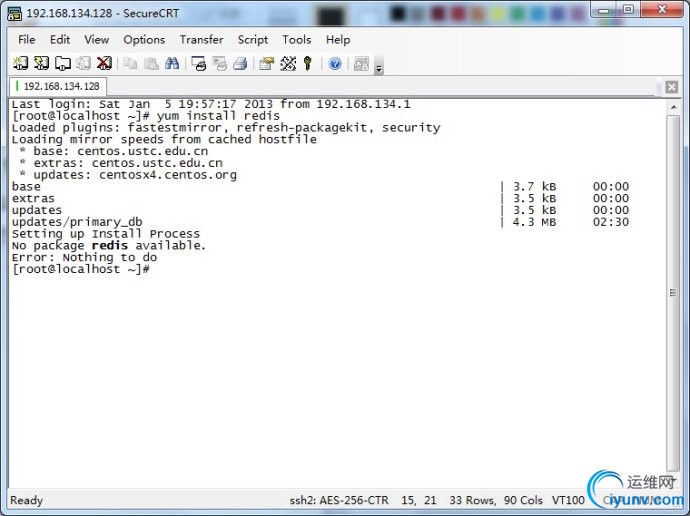Open the Options menu

point(144,40)
